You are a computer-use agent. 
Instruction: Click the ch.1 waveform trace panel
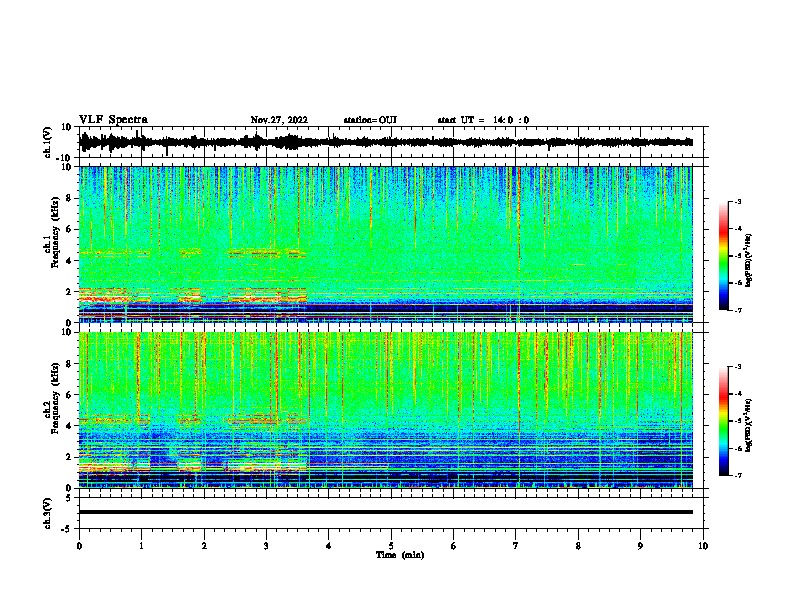[391, 142]
